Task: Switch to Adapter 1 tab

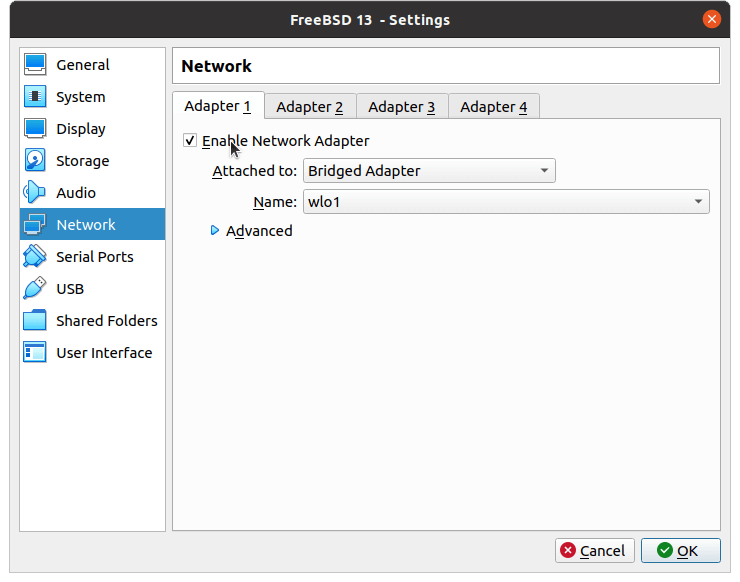Action: click(218, 106)
